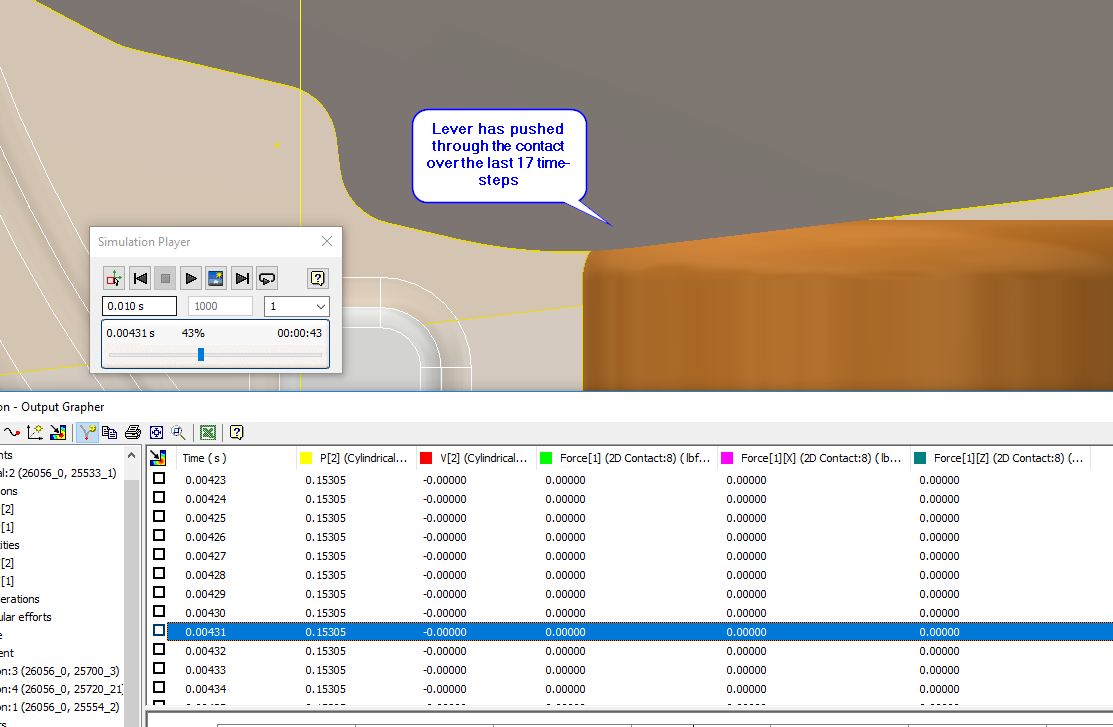This screenshot has width=1113, height=727.
Task: Play the simulation
Action: click(190, 278)
